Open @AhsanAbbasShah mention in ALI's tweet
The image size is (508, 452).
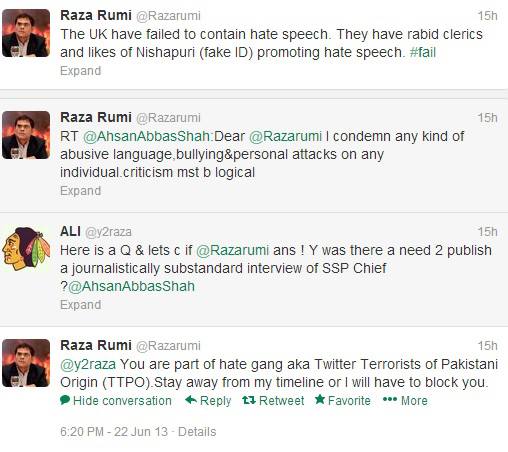click(131, 286)
